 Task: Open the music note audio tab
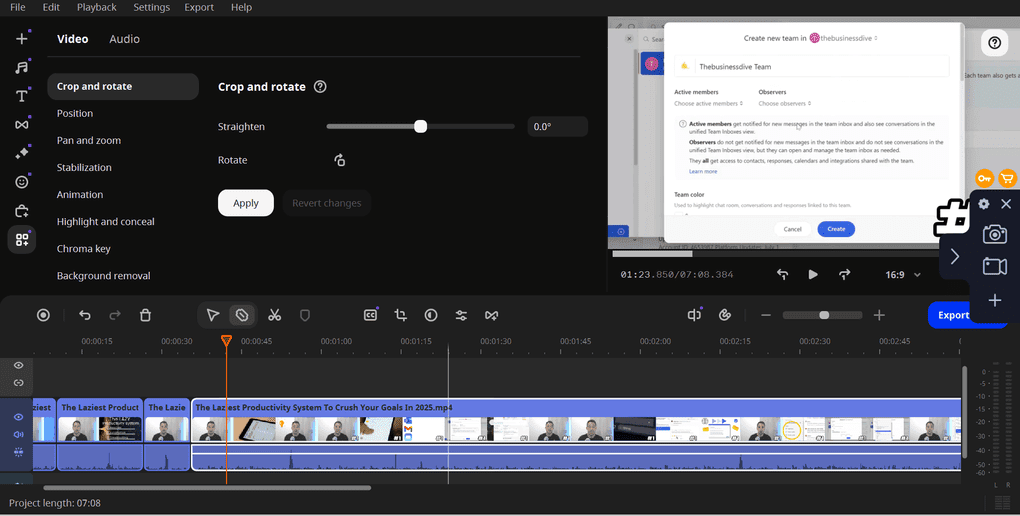(x=21, y=67)
